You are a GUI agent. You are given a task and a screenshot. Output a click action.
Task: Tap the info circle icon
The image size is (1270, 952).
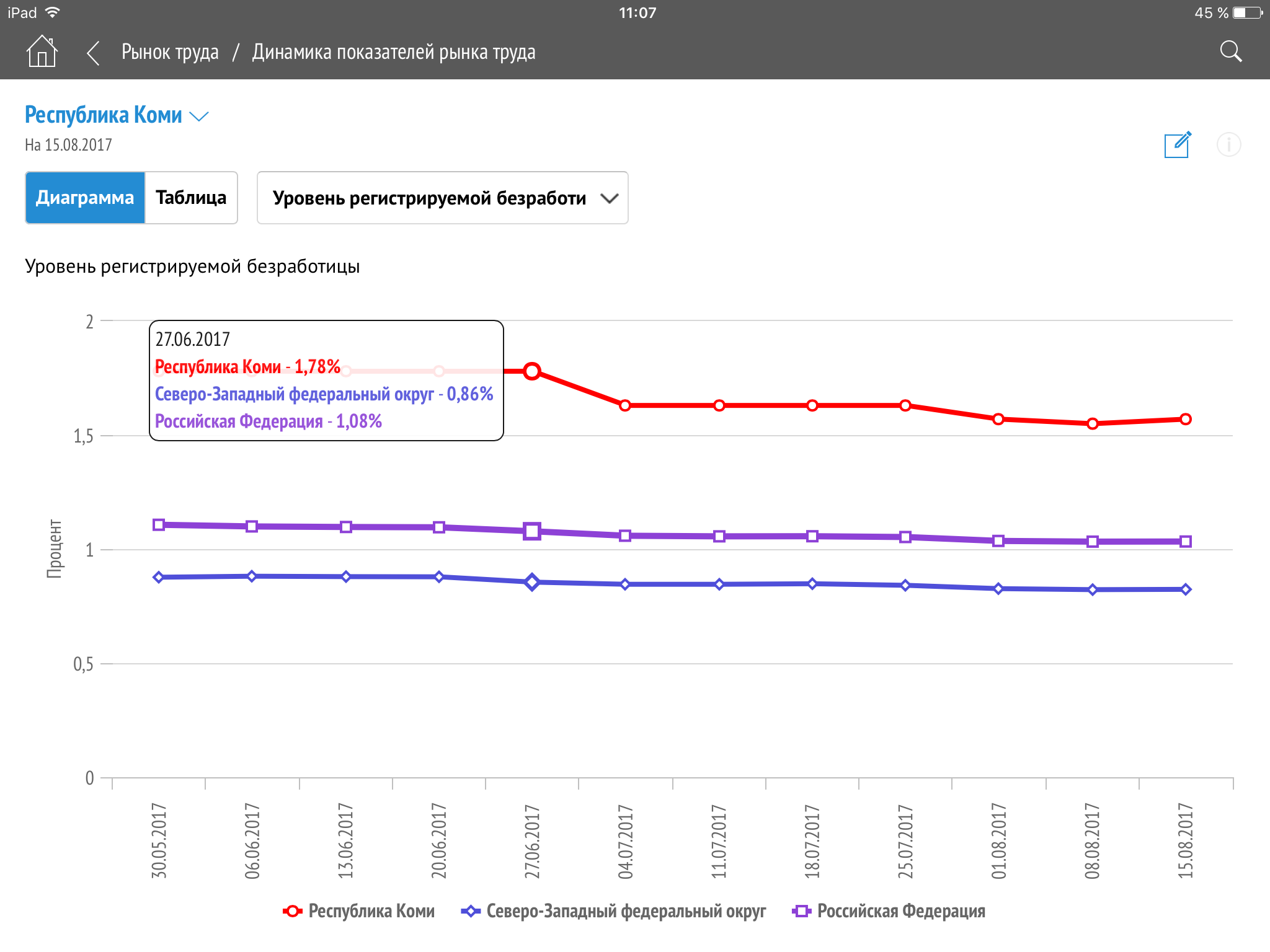click(1228, 145)
